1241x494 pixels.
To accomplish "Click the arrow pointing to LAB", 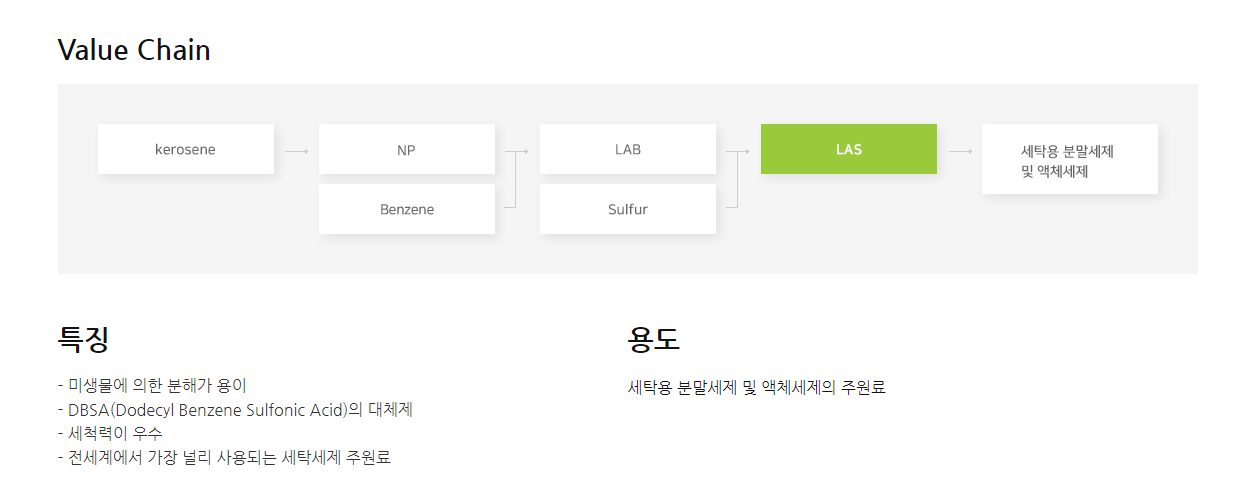I will (x=522, y=151).
